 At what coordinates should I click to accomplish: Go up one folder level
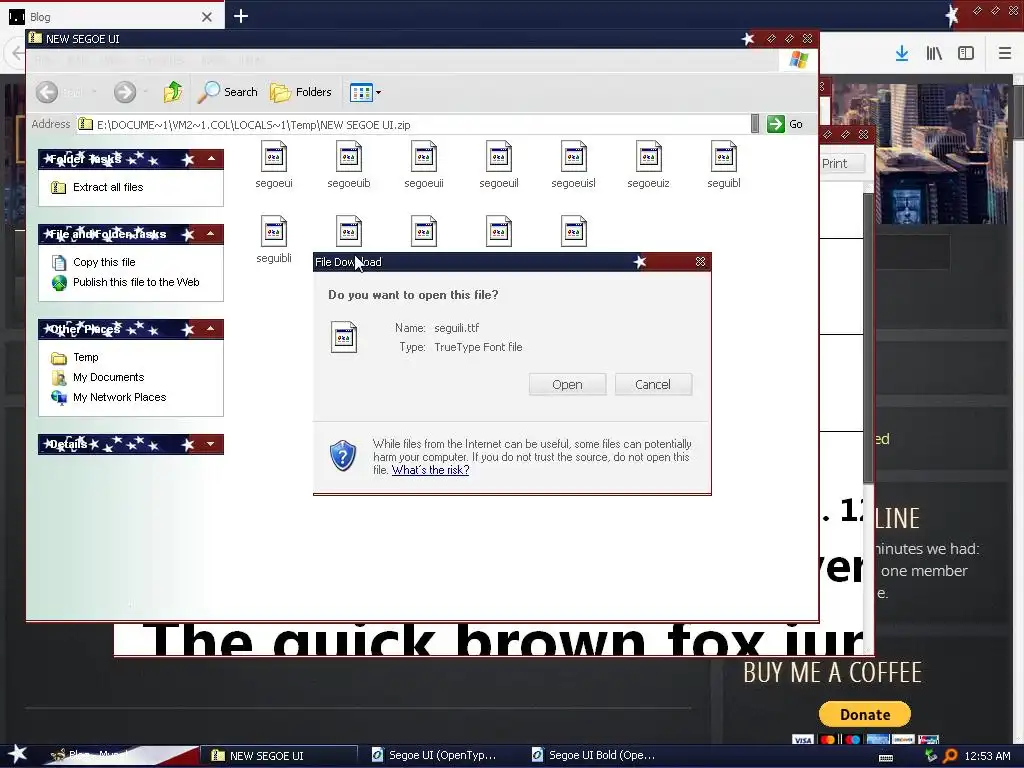point(173,92)
